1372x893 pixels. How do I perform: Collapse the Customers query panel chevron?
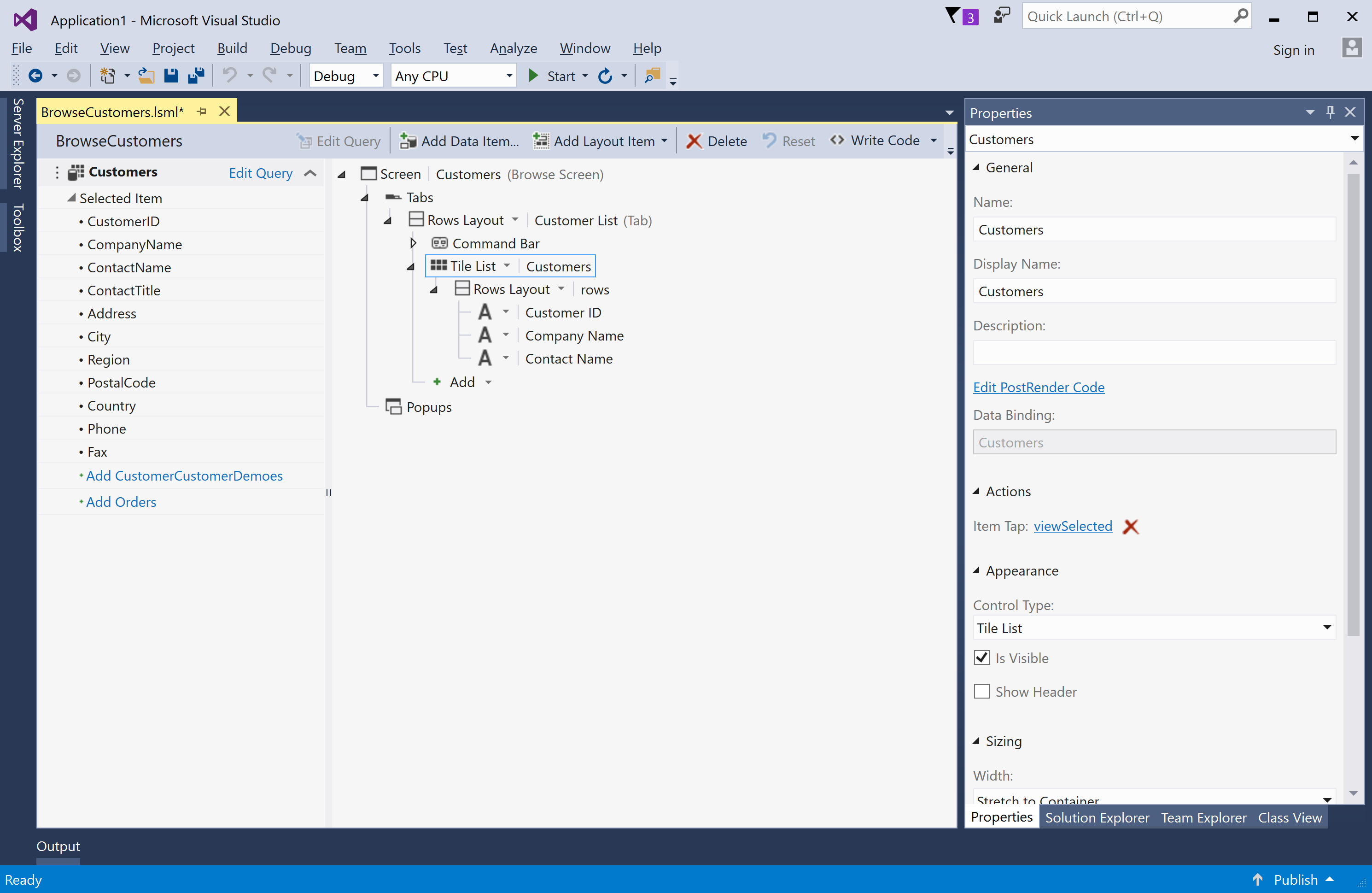coord(310,173)
